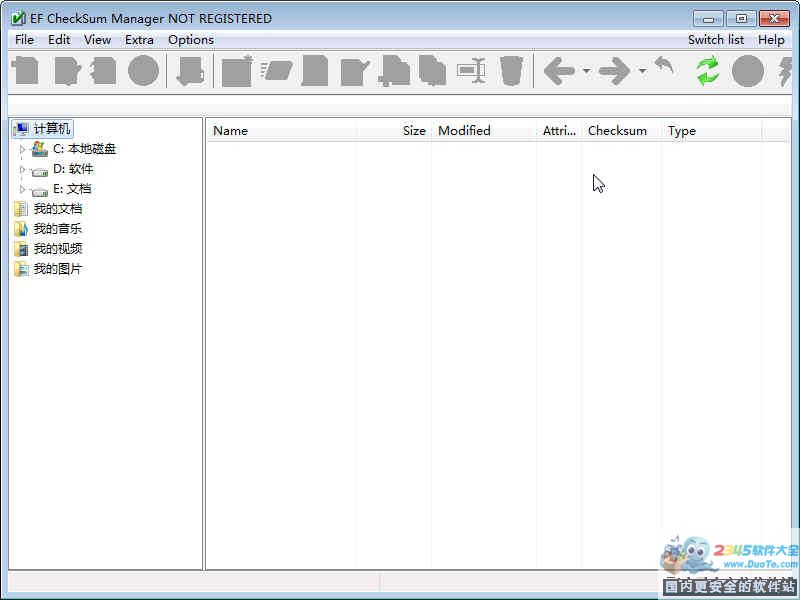This screenshot has width=800, height=600.
Task: Sort by the Name column header
Action: (x=281, y=131)
